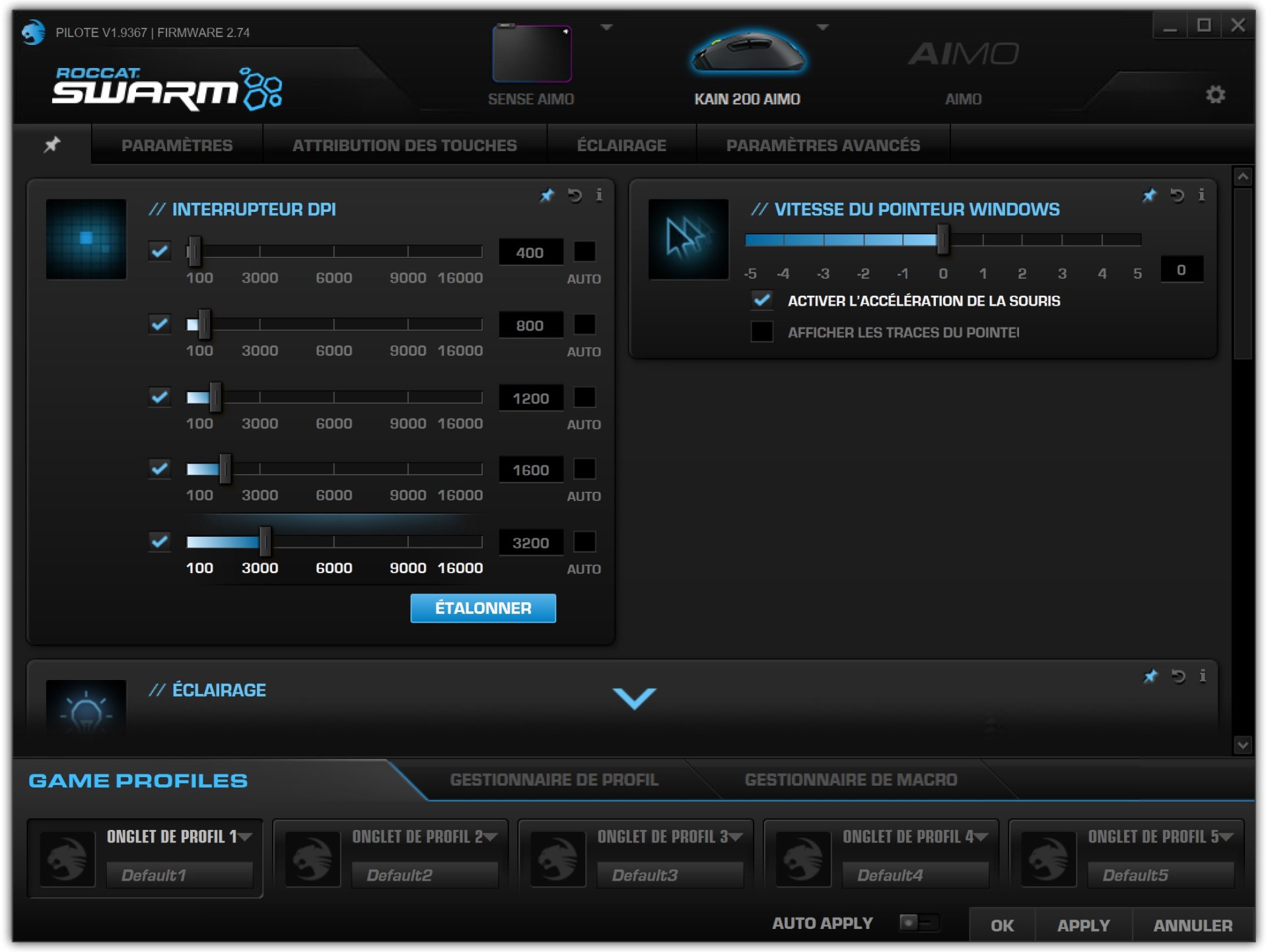Click the Default2 profile Roccat icon
1268x952 pixels.
(312, 859)
